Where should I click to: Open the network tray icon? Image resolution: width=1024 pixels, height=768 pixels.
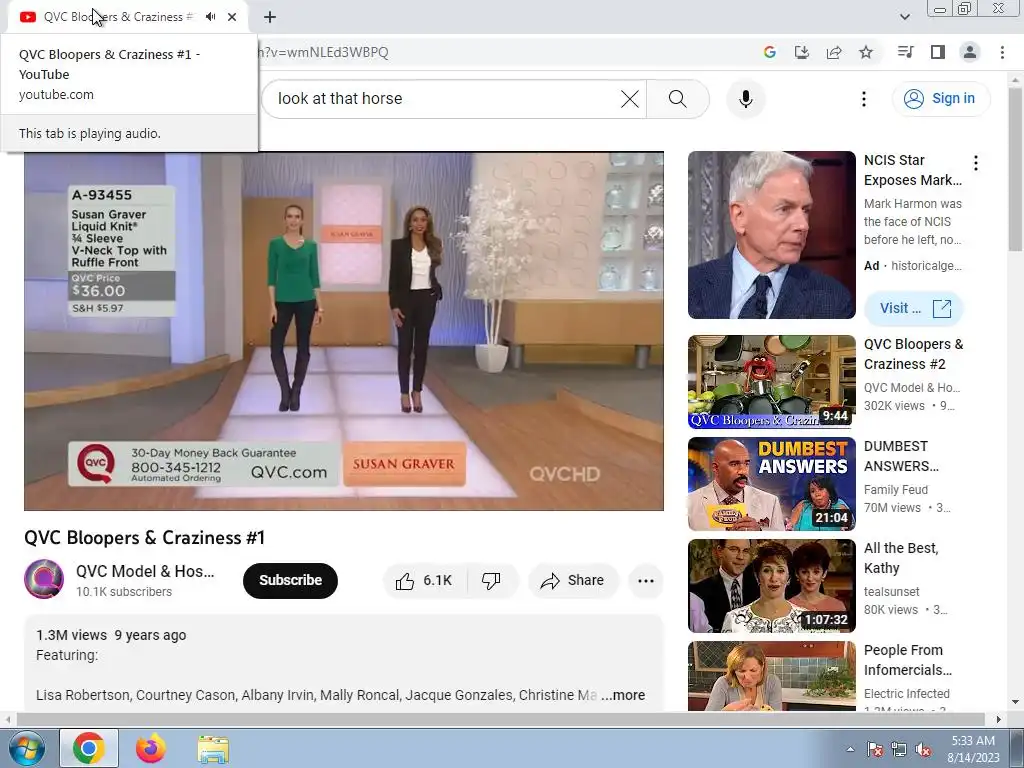(x=899, y=749)
